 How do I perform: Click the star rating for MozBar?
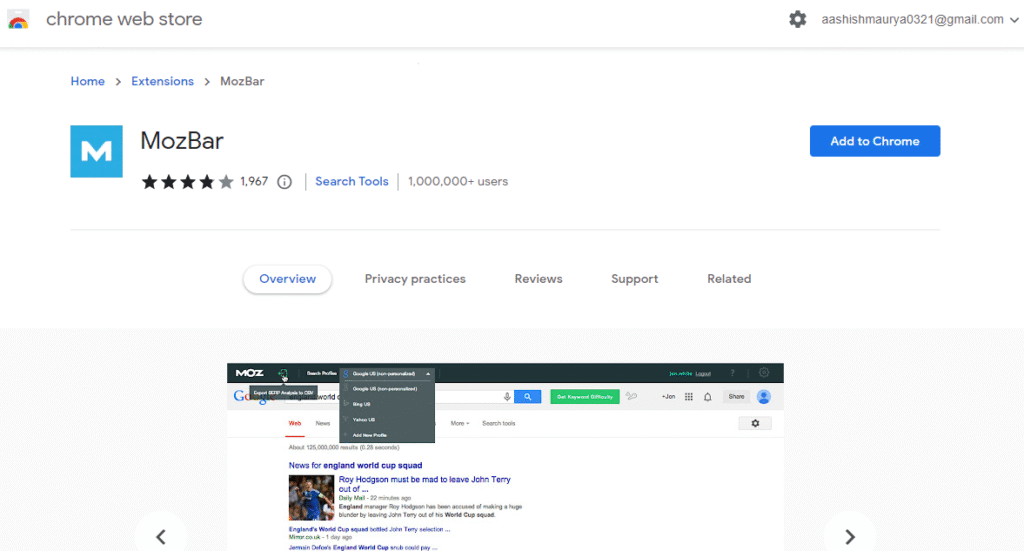(187, 181)
